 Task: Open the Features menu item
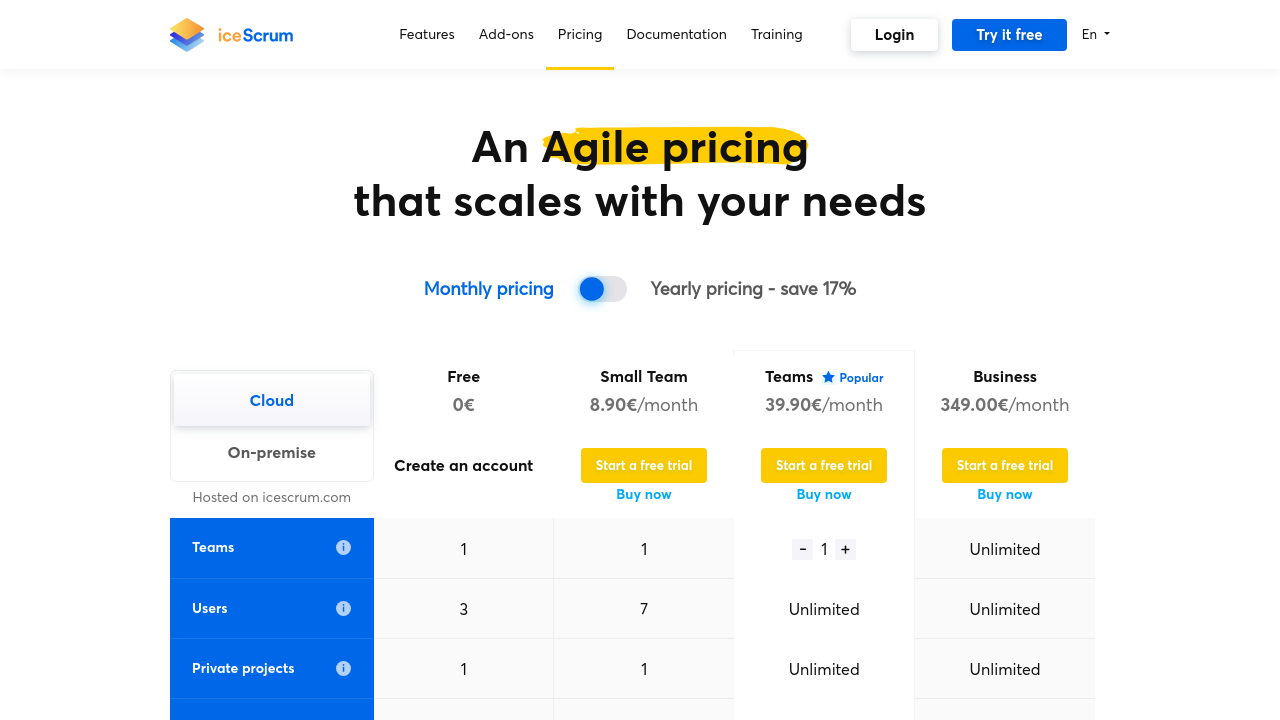[x=427, y=34]
